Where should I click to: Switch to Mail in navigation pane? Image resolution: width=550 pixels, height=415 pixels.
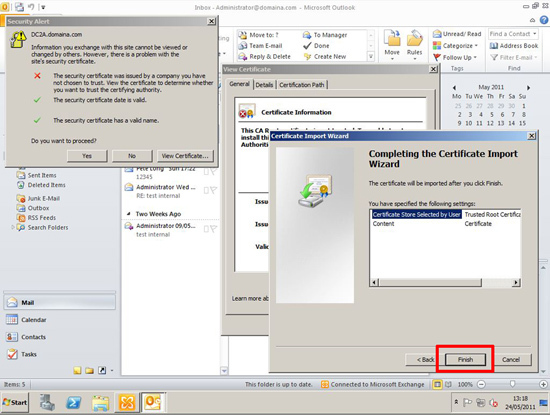(x=60, y=302)
